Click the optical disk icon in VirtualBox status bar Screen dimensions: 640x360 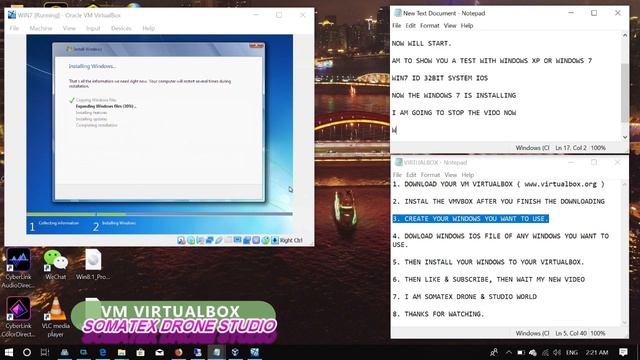click(191, 240)
